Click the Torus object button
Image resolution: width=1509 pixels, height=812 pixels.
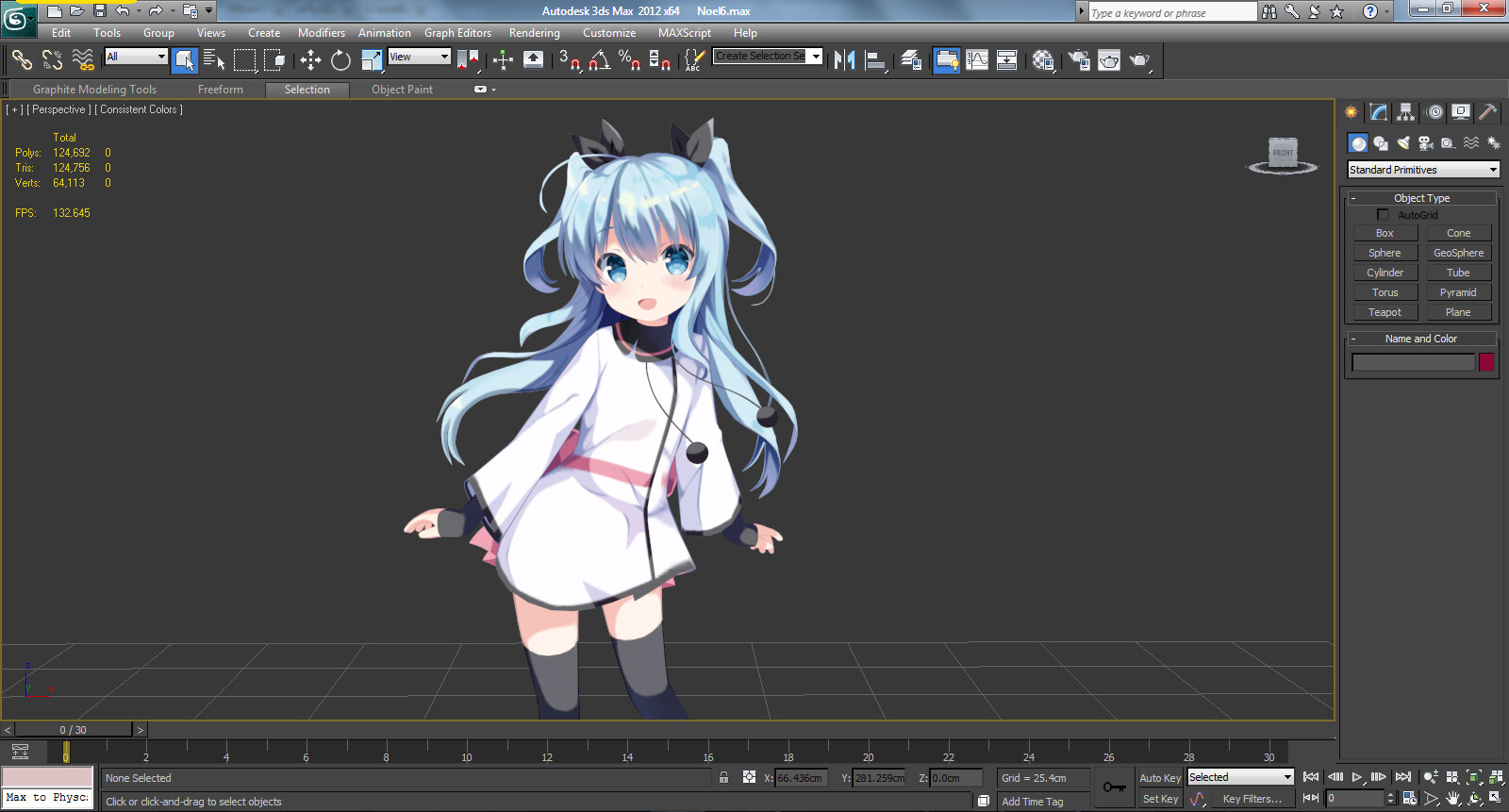coord(1385,292)
